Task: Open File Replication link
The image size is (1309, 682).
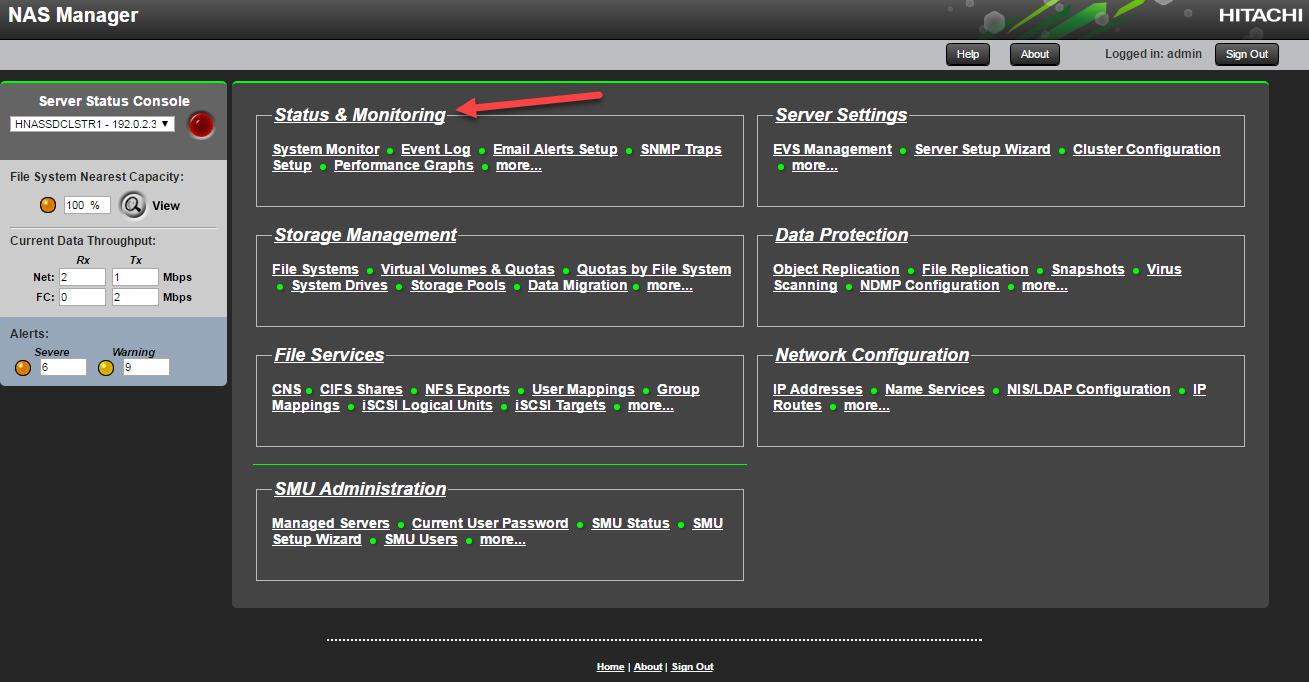Action: point(975,269)
